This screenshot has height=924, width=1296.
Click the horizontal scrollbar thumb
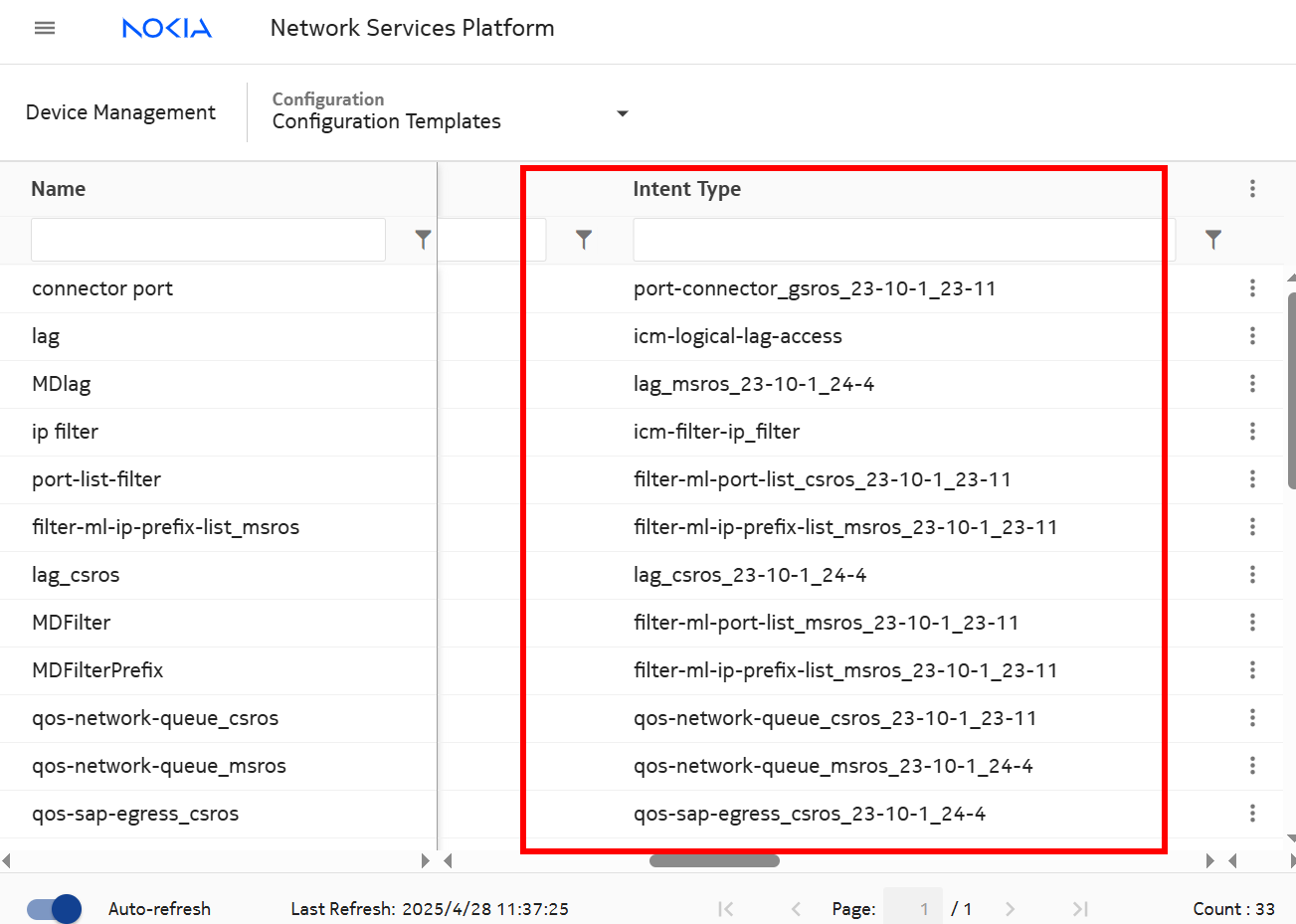click(x=714, y=861)
